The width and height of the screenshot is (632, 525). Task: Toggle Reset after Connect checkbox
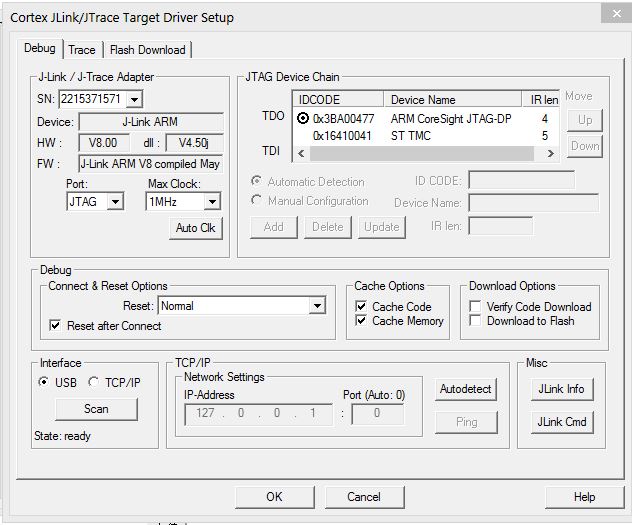[55, 325]
